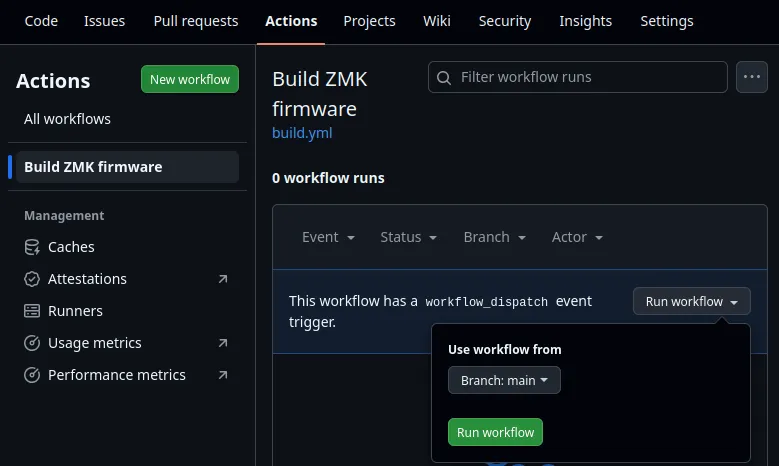
Task: Toggle the Run workflow dropdown button
Action: (692, 302)
